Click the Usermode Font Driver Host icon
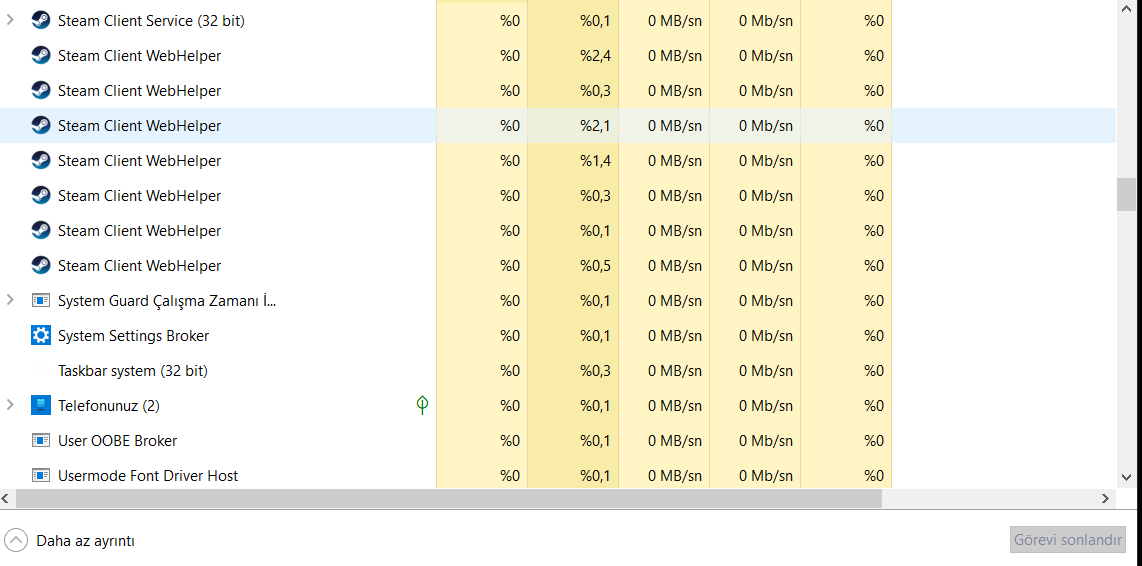 (x=41, y=475)
